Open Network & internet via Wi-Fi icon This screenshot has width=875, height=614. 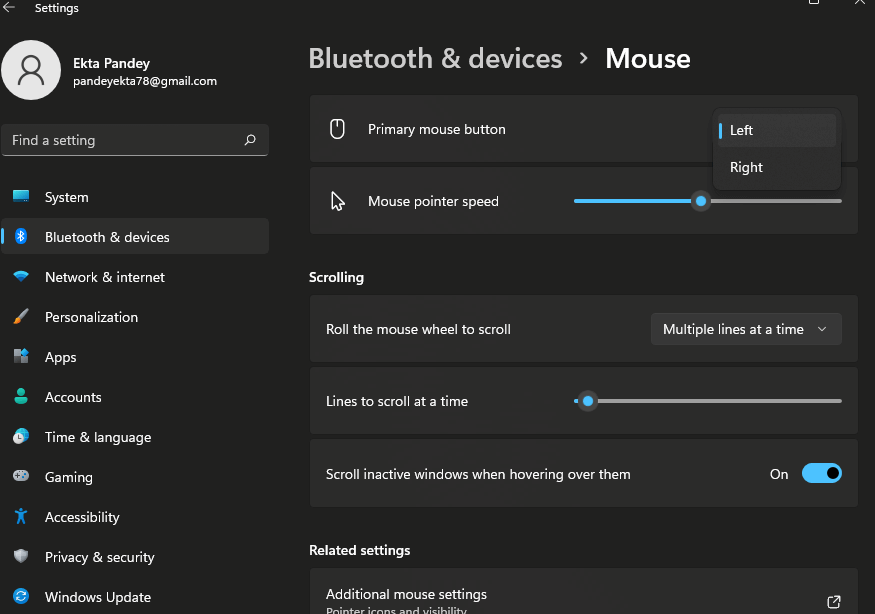21,277
